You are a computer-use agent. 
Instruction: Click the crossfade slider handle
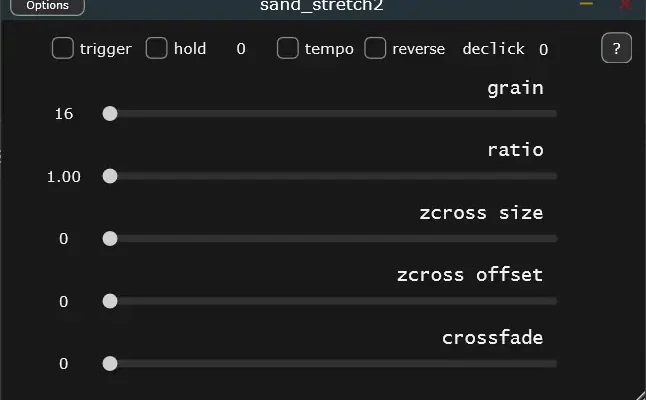pos(110,363)
